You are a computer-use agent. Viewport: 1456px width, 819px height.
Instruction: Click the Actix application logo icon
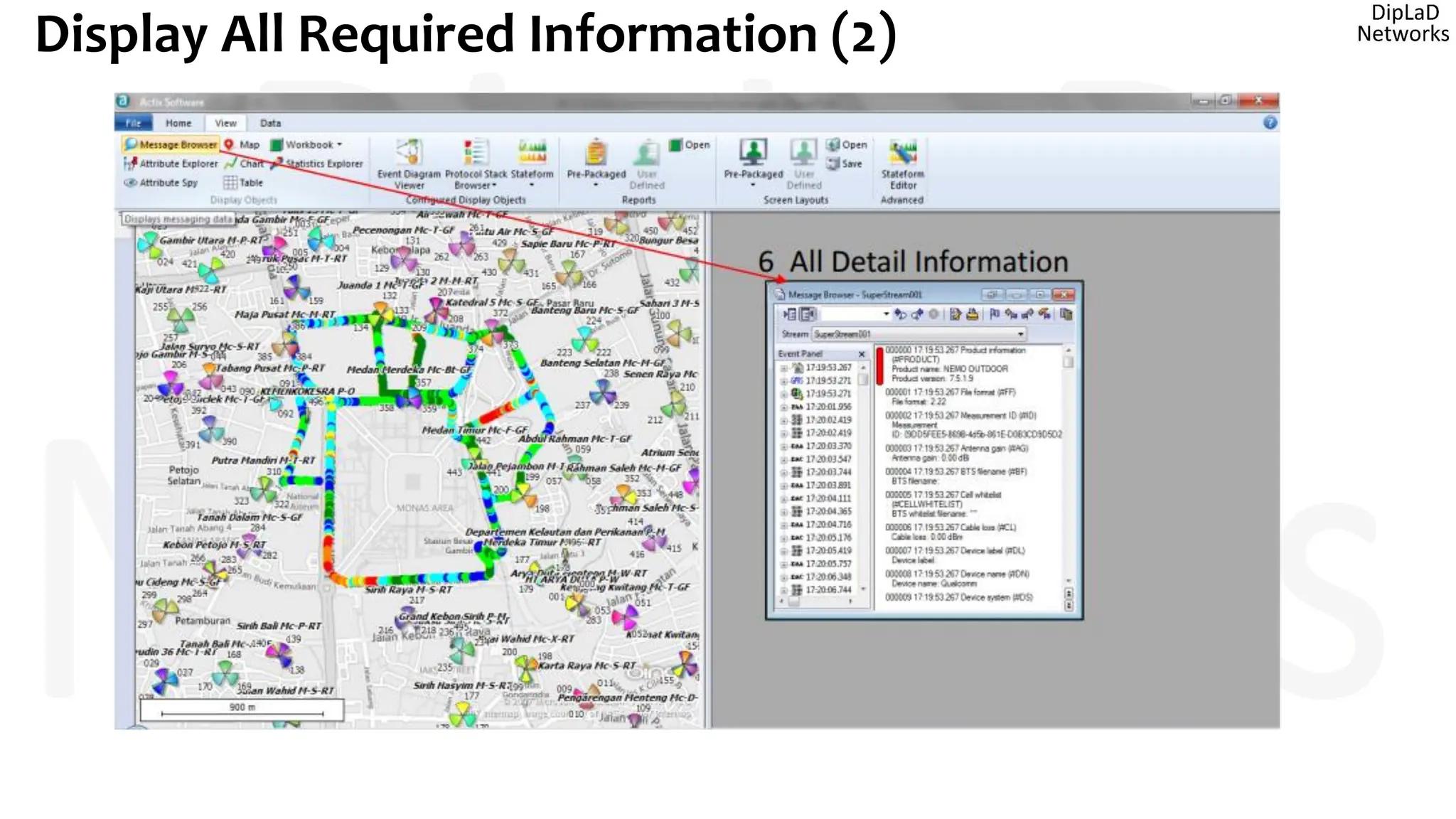click(123, 101)
